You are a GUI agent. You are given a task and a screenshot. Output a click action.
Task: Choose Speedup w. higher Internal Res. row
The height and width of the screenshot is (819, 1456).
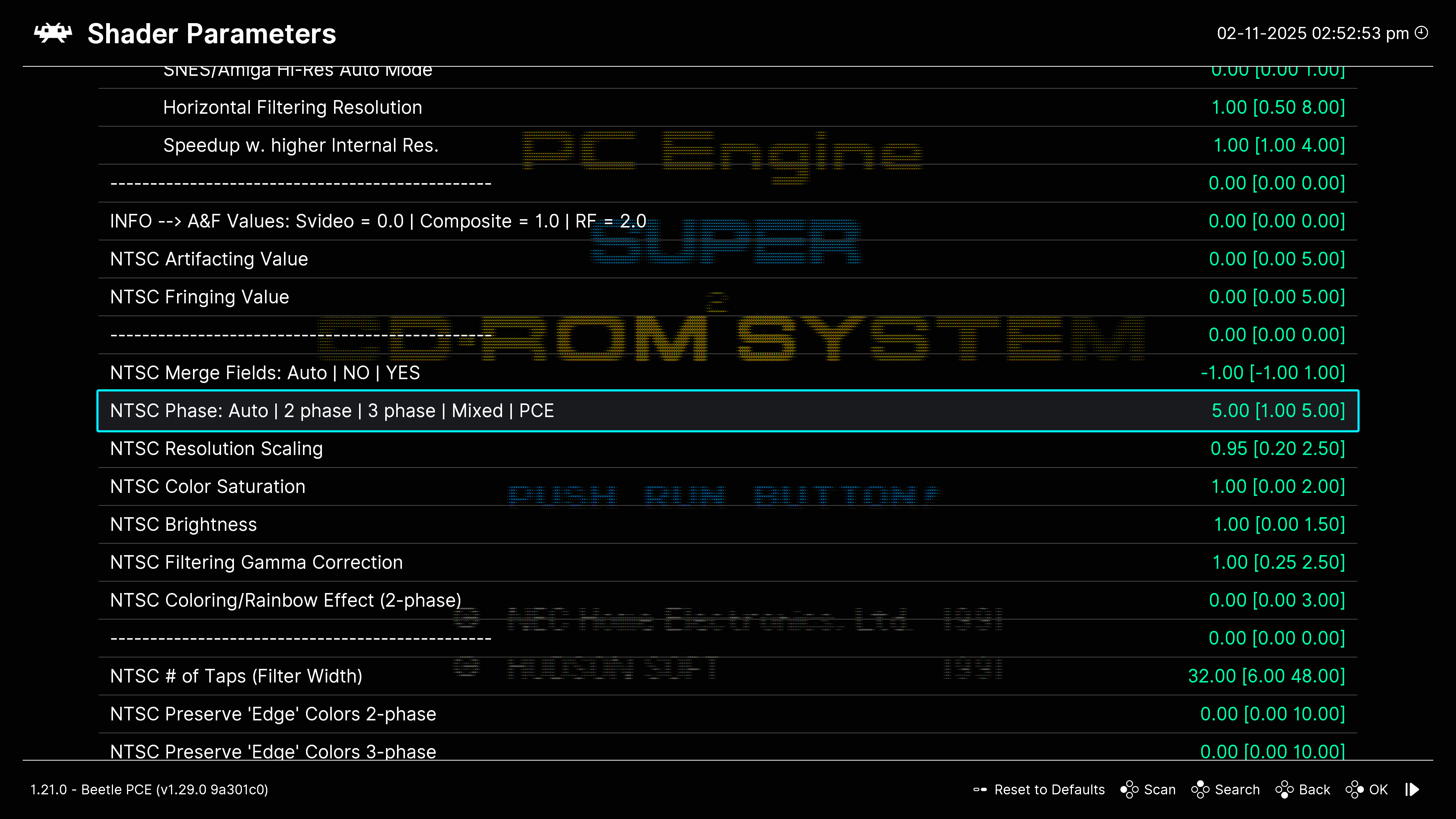[x=301, y=145]
